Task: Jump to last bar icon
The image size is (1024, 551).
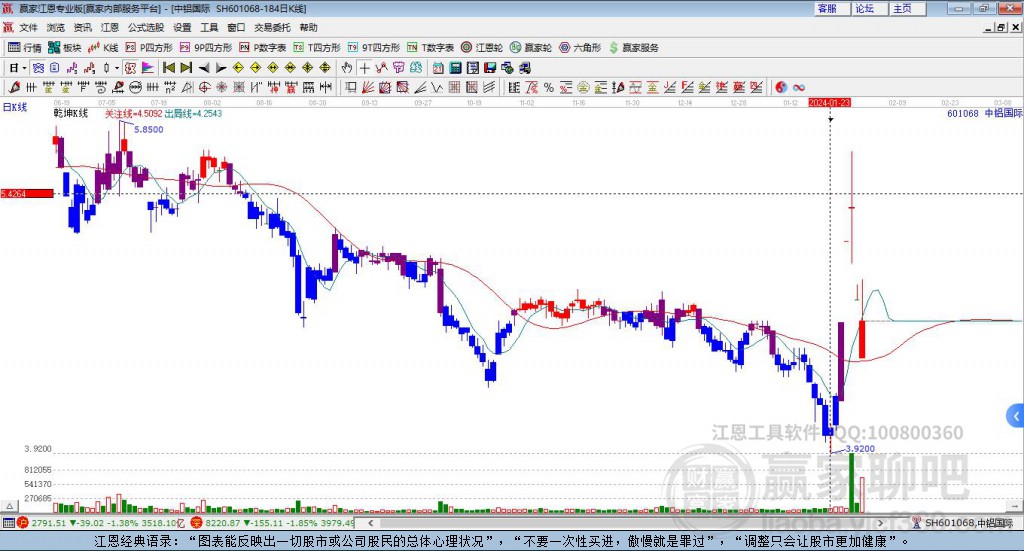Action: pyautogui.click(x=186, y=68)
